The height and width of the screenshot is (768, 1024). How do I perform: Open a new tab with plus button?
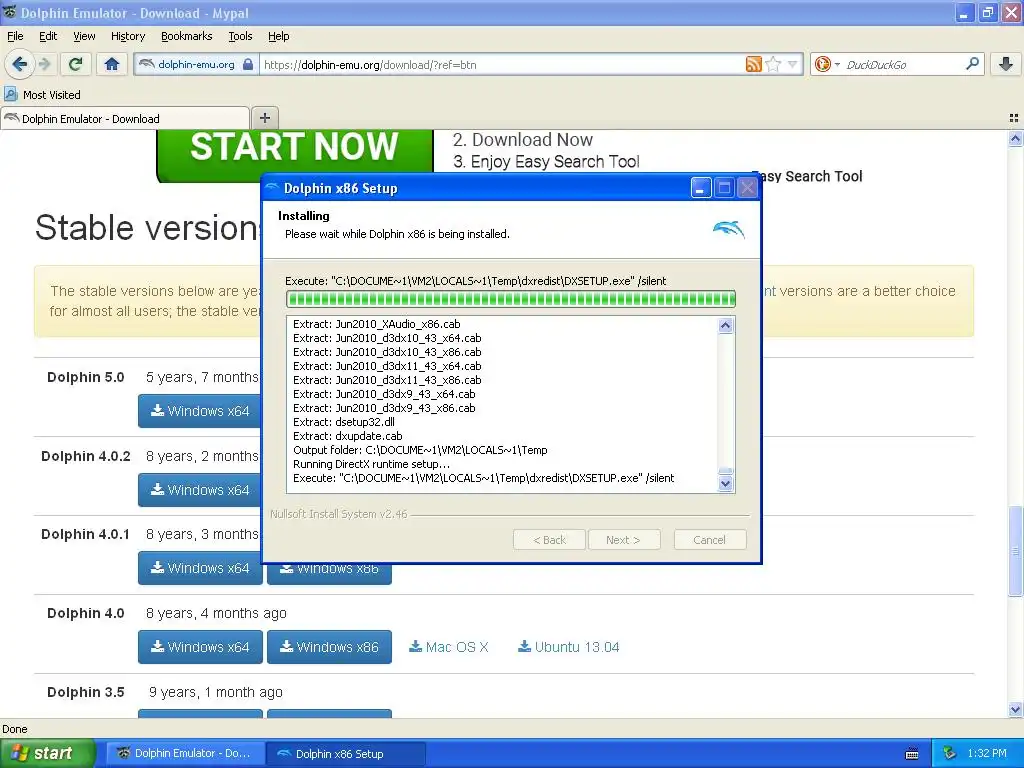pos(264,118)
